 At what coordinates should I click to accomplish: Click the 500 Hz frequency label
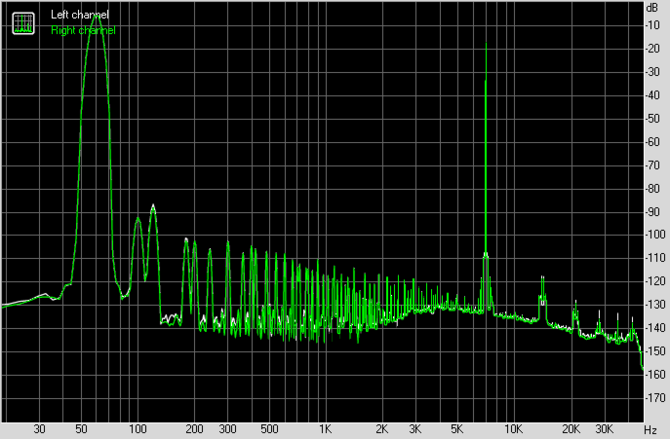click(269, 429)
